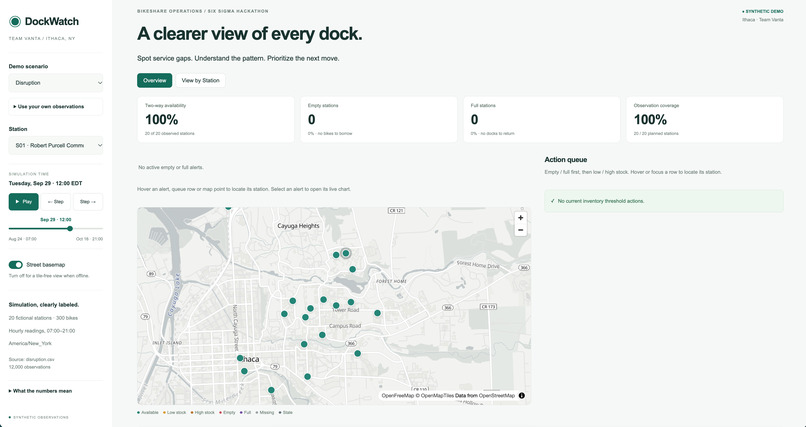Switch to the Overview tab
This screenshot has width=806, height=427.
pos(155,80)
